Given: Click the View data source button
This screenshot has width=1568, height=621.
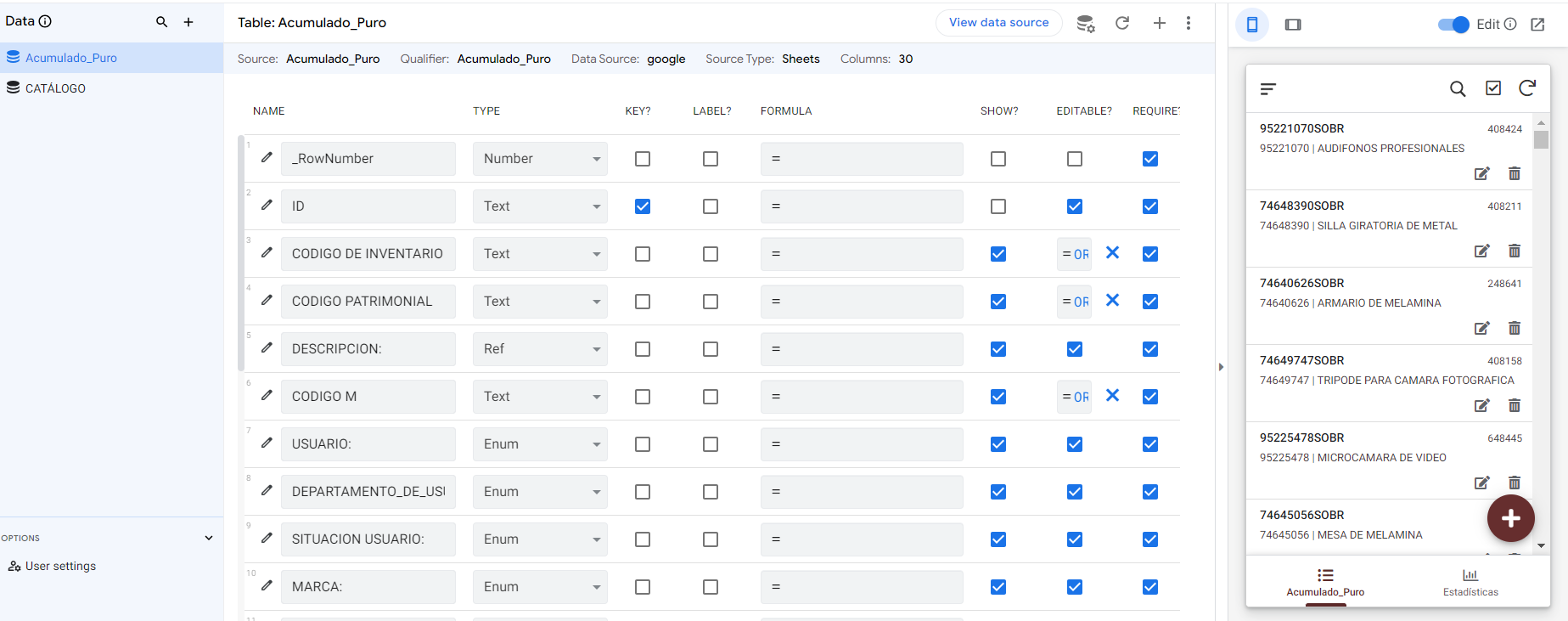Looking at the screenshot, I should 998,23.
